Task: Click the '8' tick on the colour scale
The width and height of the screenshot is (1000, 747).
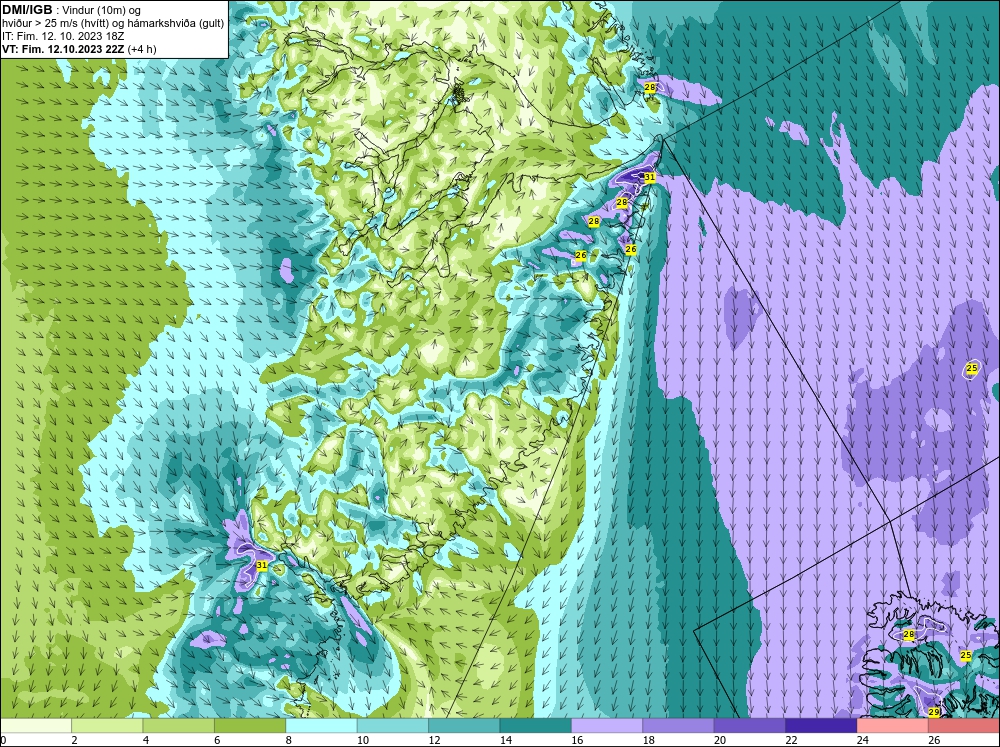Action: pos(289,741)
